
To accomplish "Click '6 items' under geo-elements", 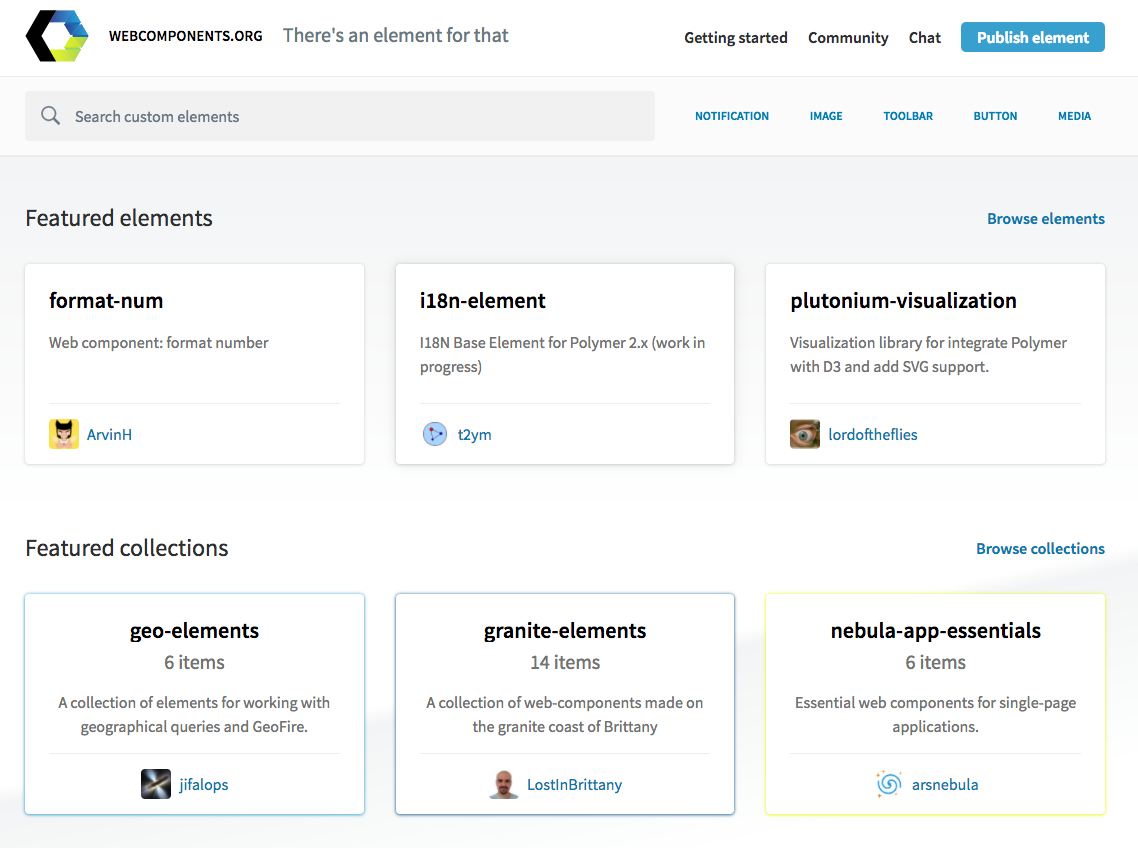I will coord(195,662).
